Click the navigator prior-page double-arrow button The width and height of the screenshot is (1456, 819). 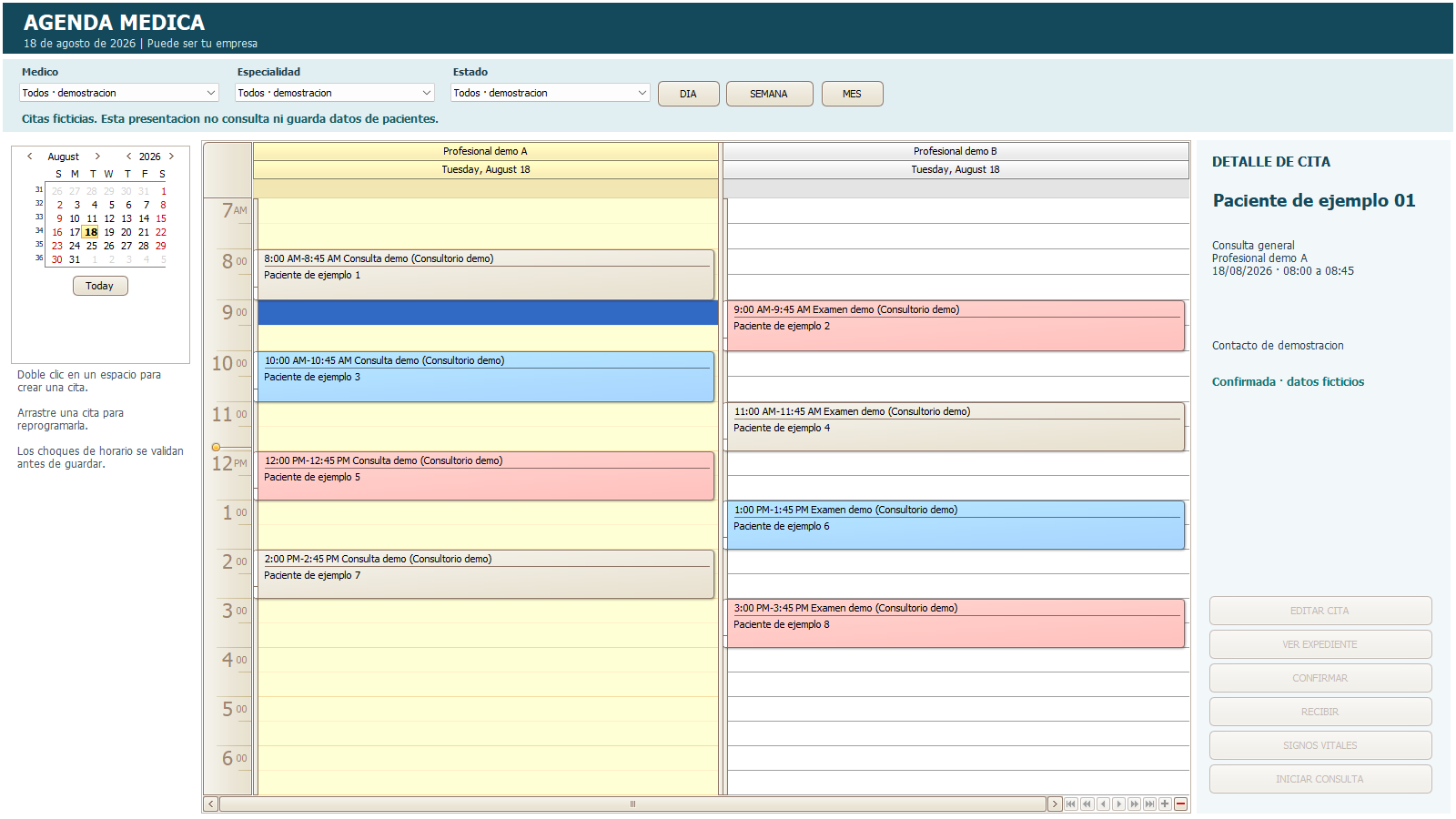[x=1087, y=804]
